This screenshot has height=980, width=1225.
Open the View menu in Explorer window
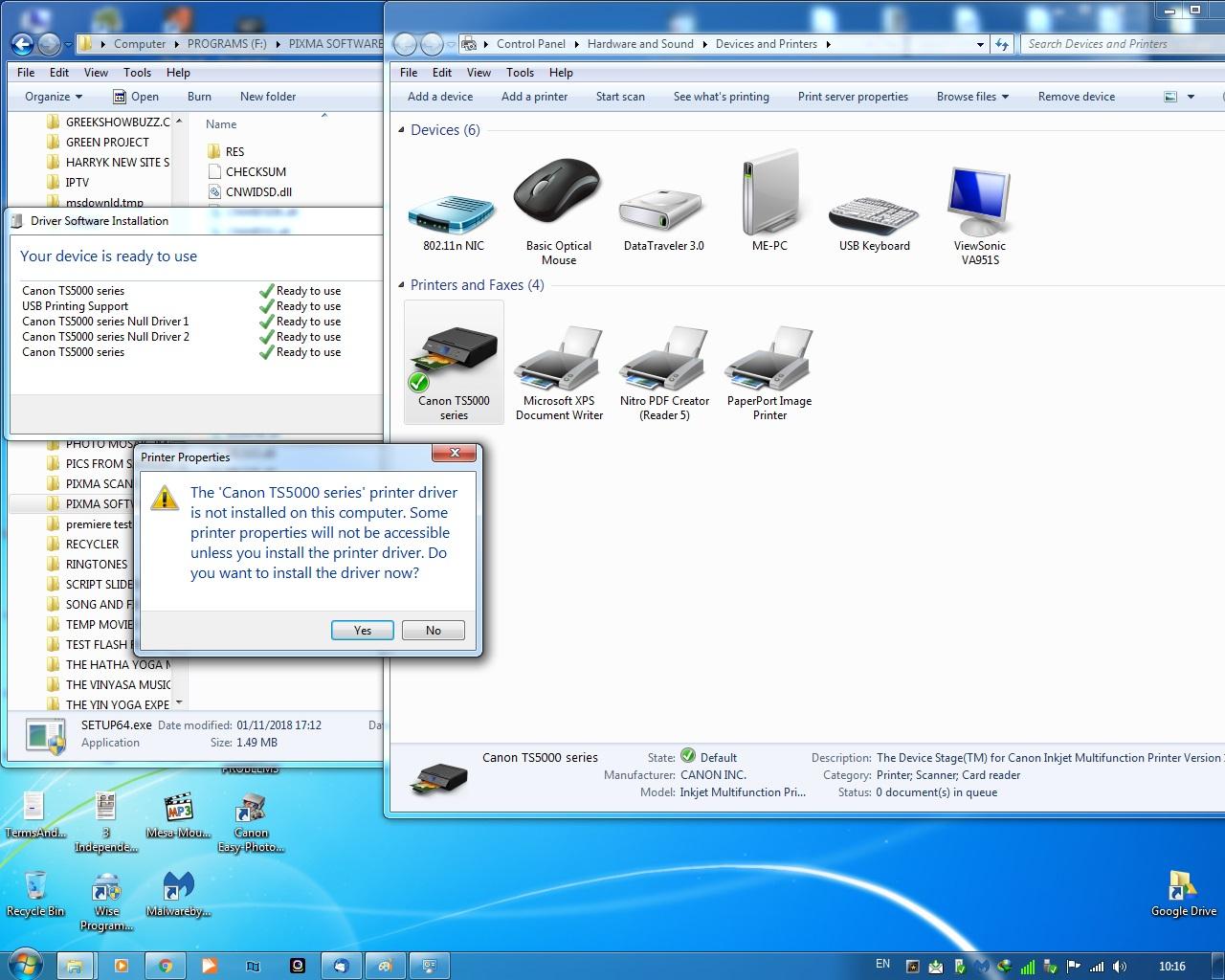(96, 73)
